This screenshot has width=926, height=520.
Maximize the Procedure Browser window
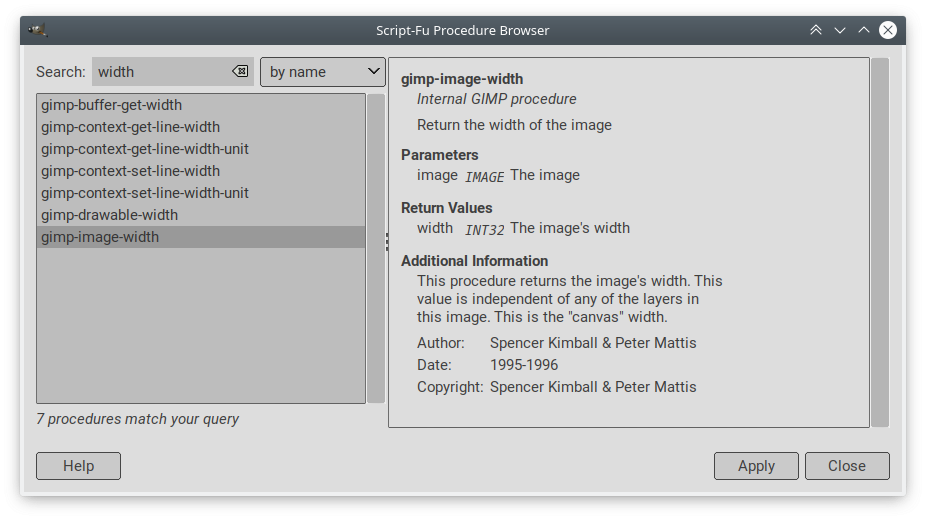tap(864, 30)
